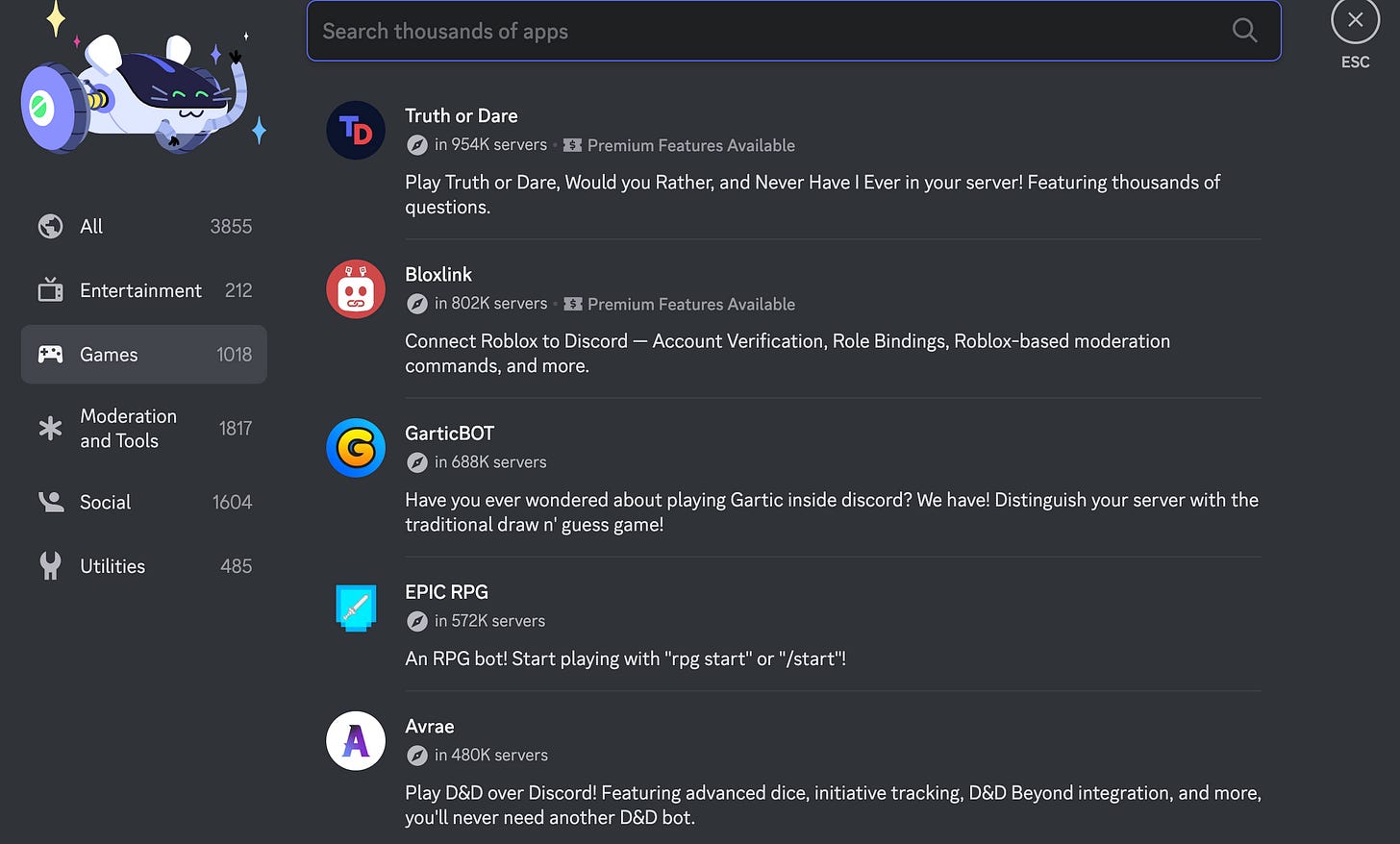Click the search magnifier icon
Image resolution: width=1400 pixels, height=844 pixels.
(x=1244, y=31)
